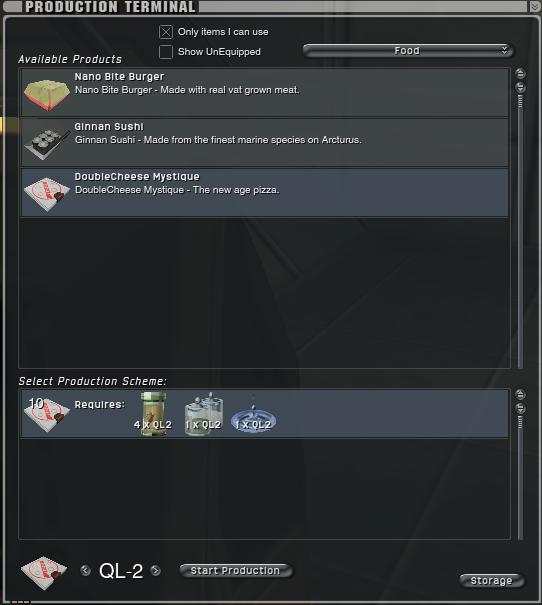
Task: Enable Show UnEquipped checkbox
Action: tap(166, 52)
